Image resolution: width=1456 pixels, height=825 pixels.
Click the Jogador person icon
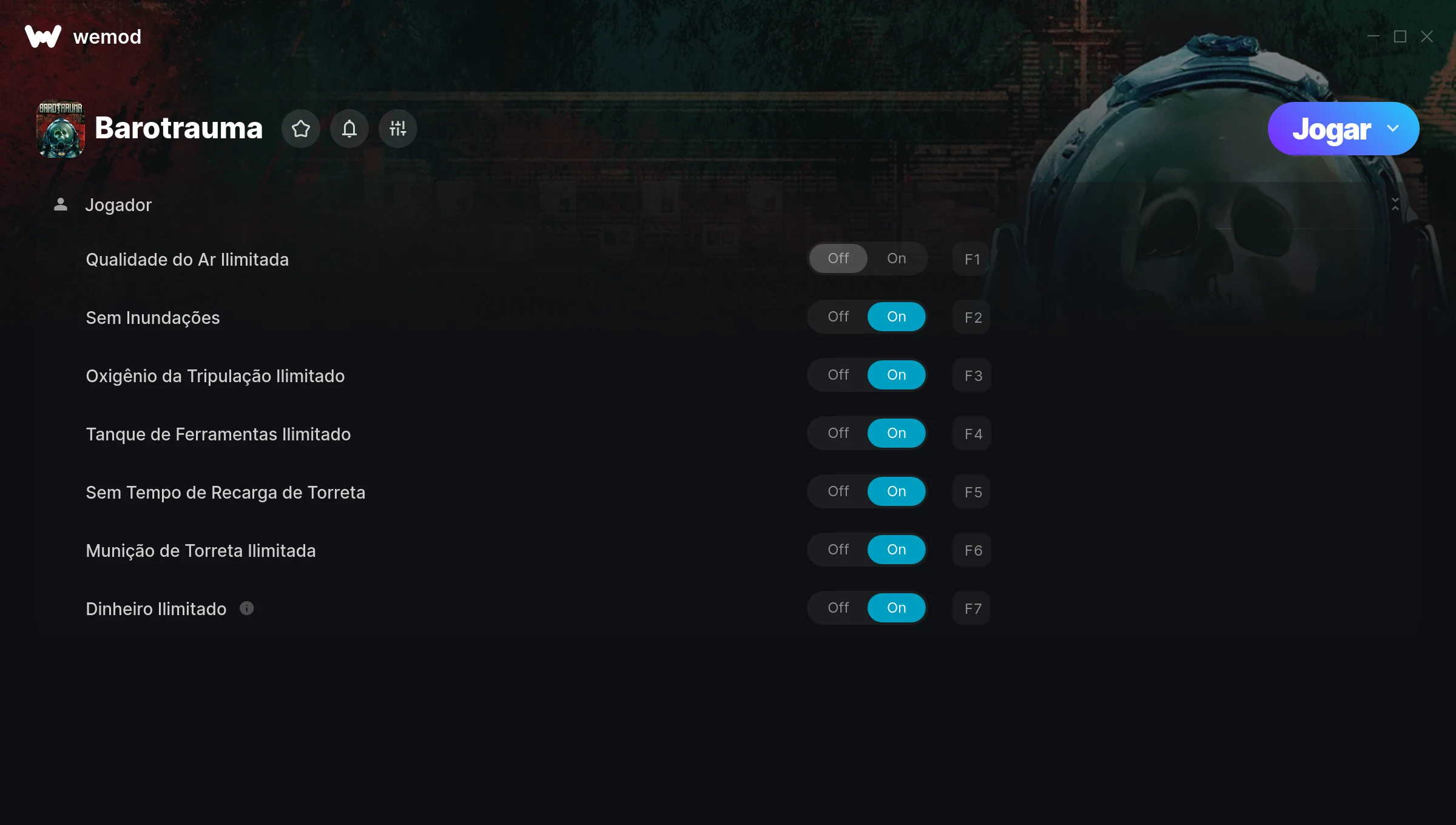click(x=61, y=204)
